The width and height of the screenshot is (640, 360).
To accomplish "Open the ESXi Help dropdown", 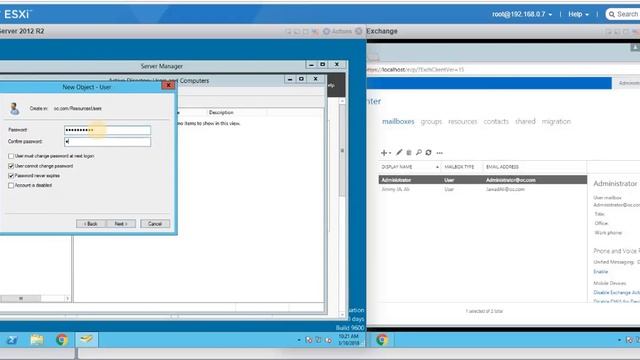I will pos(578,14).
